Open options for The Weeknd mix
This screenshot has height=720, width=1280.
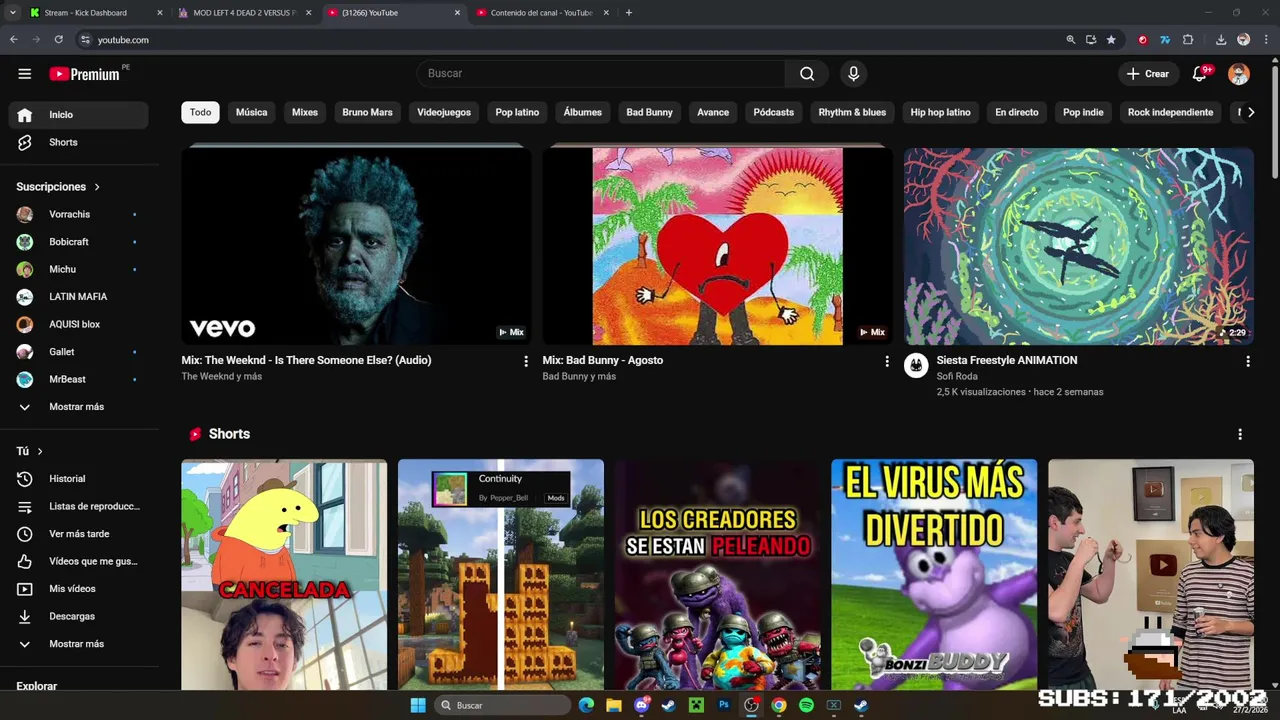click(525, 361)
